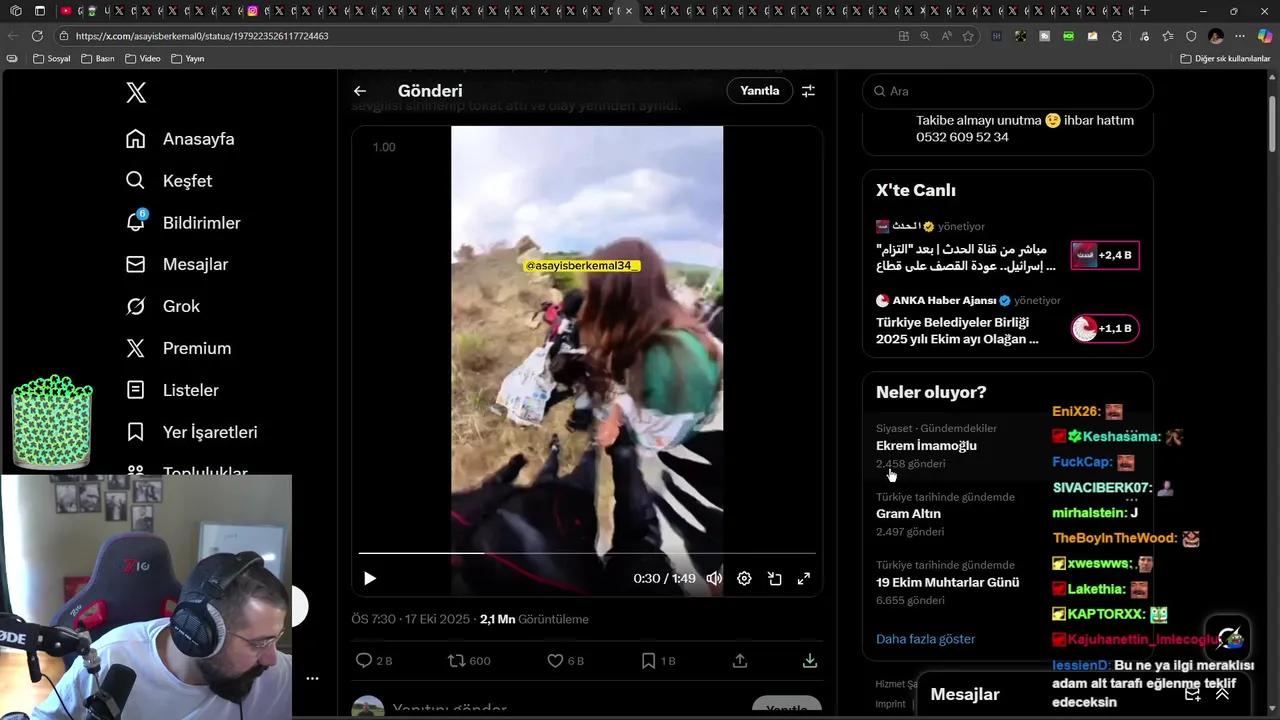Open Listeler in the sidebar
1280x720 pixels.
(x=172, y=391)
